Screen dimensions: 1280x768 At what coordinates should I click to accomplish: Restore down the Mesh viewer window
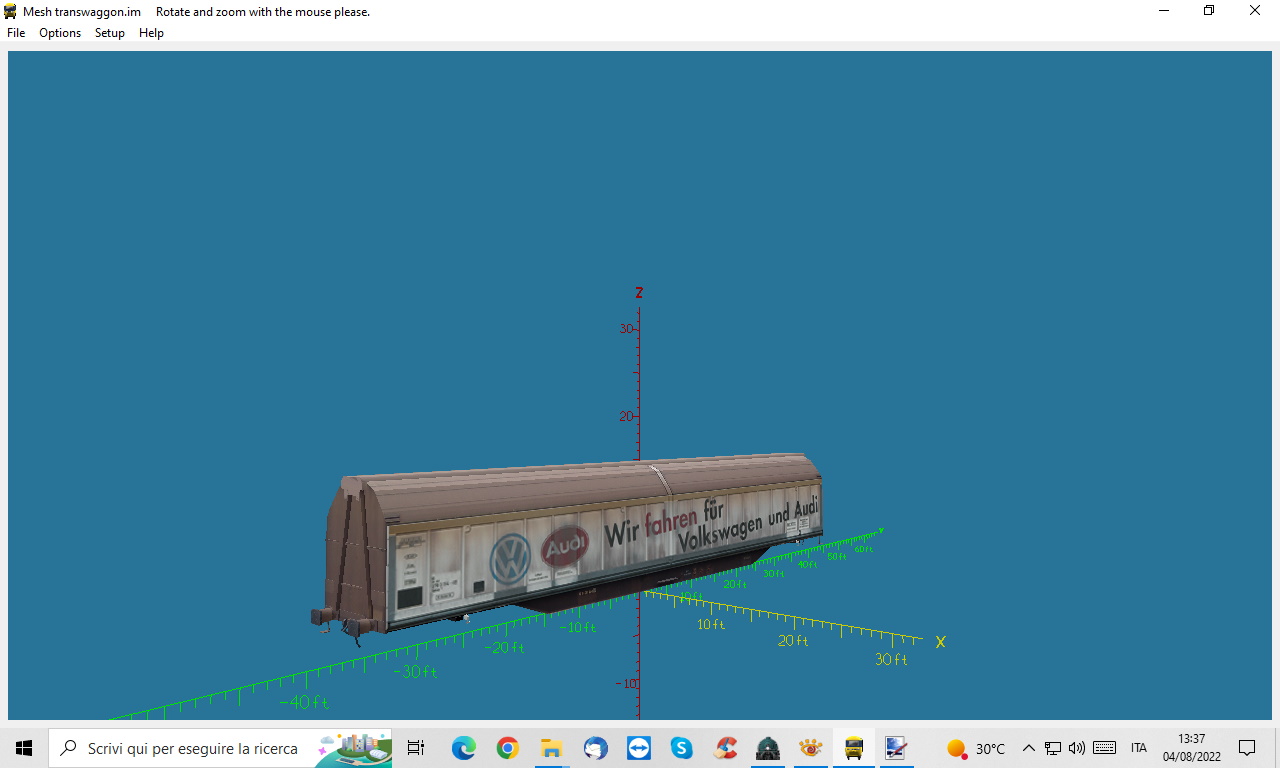pyautogui.click(x=1209, y=11)
